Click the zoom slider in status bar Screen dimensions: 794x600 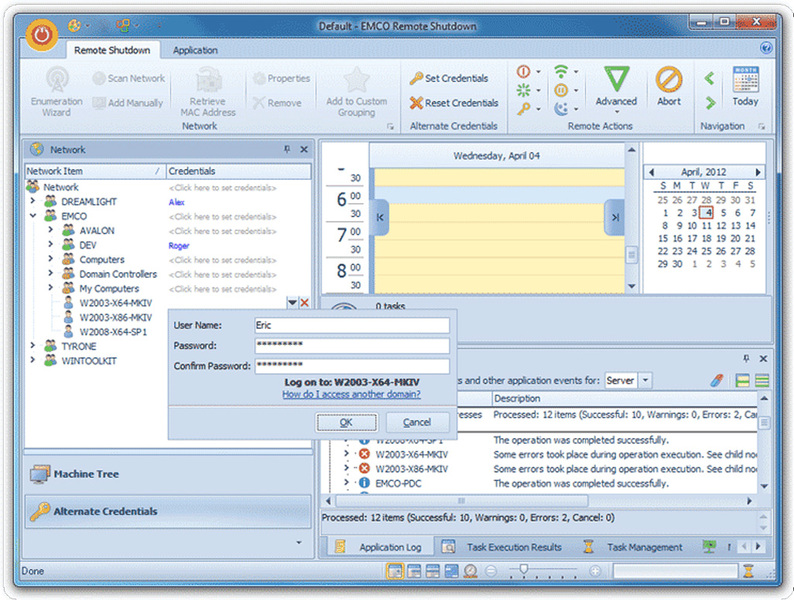point(524,570)
